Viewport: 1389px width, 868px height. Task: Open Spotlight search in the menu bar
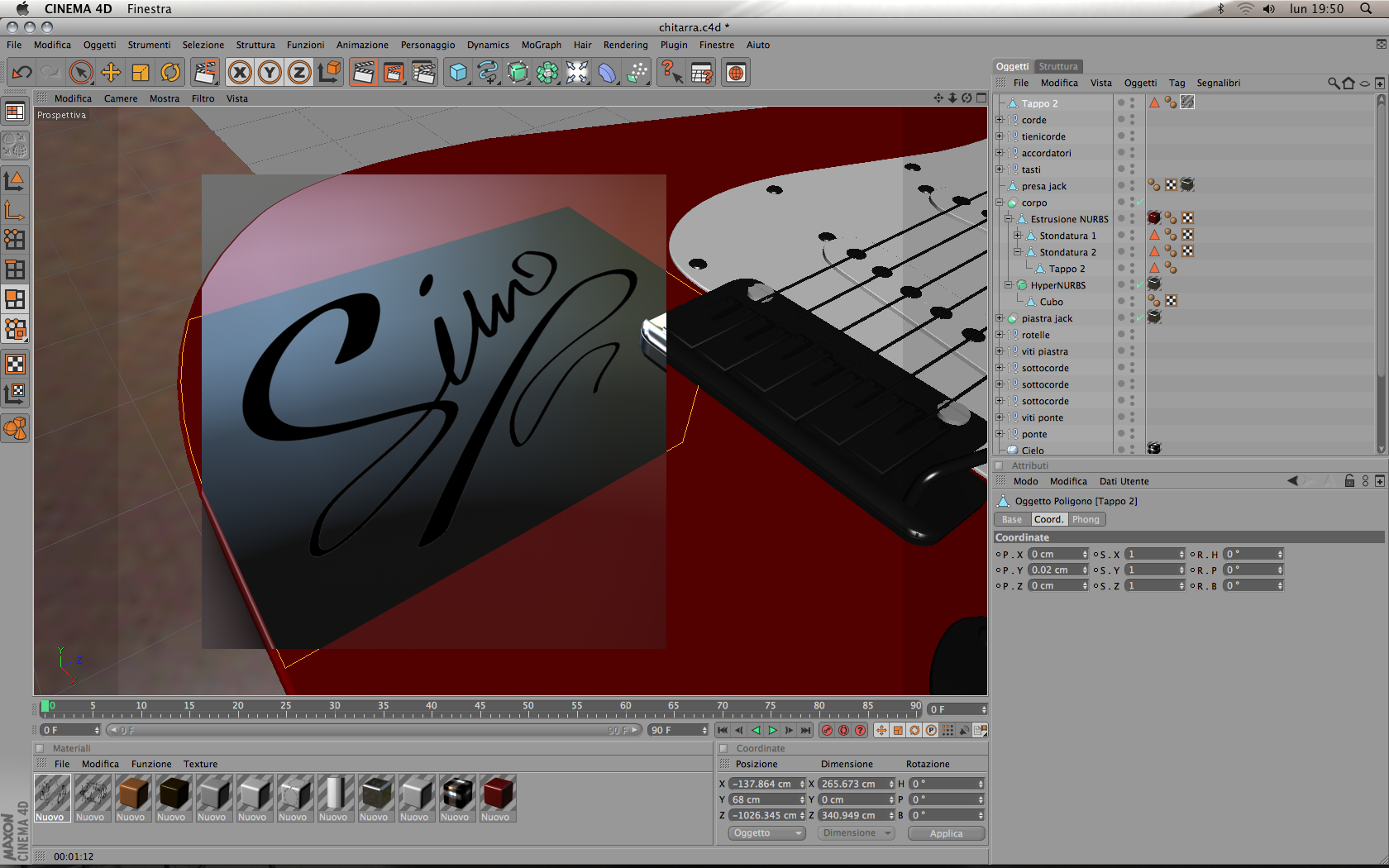tap(1365, 9)
